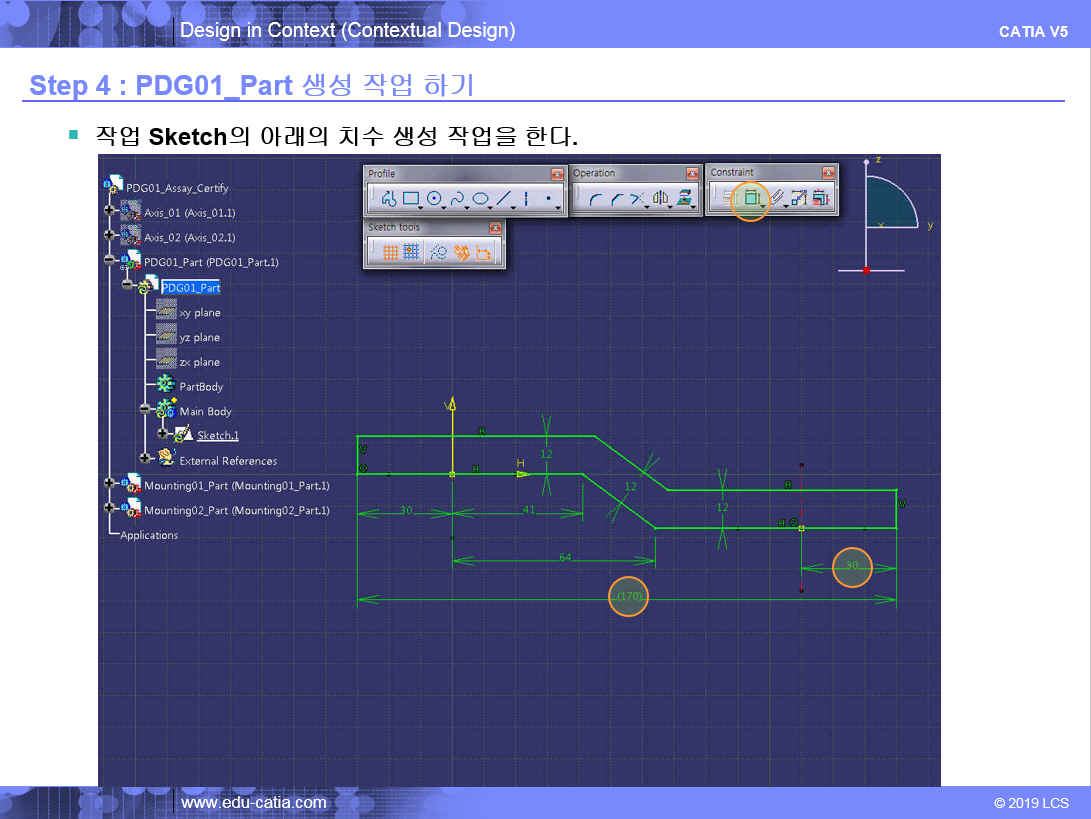This screenshot has height=819, width=1091.
Task: Select Mounting01_Part in the tree
Action: point(236,486)
